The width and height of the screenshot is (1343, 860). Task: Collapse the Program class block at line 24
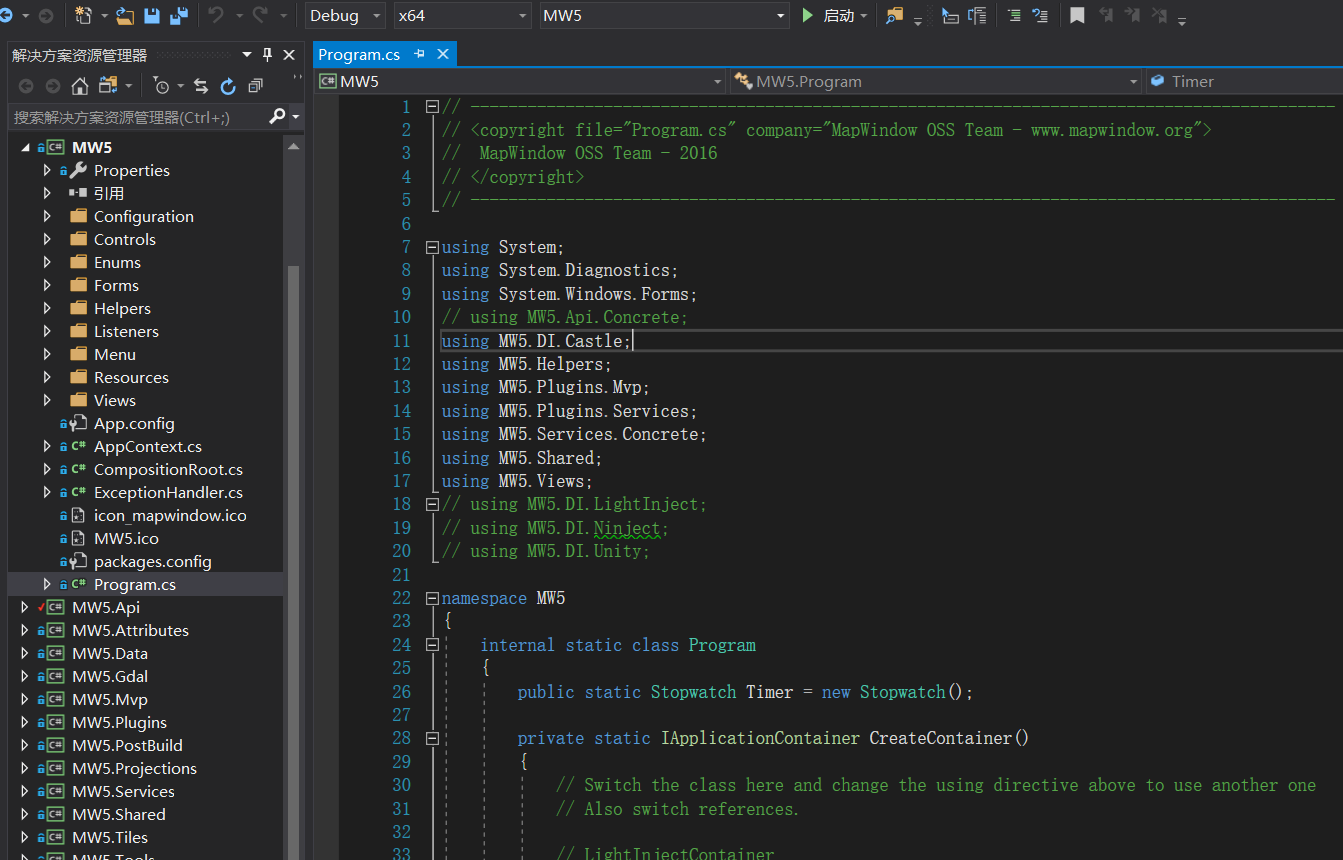[432, 645]
